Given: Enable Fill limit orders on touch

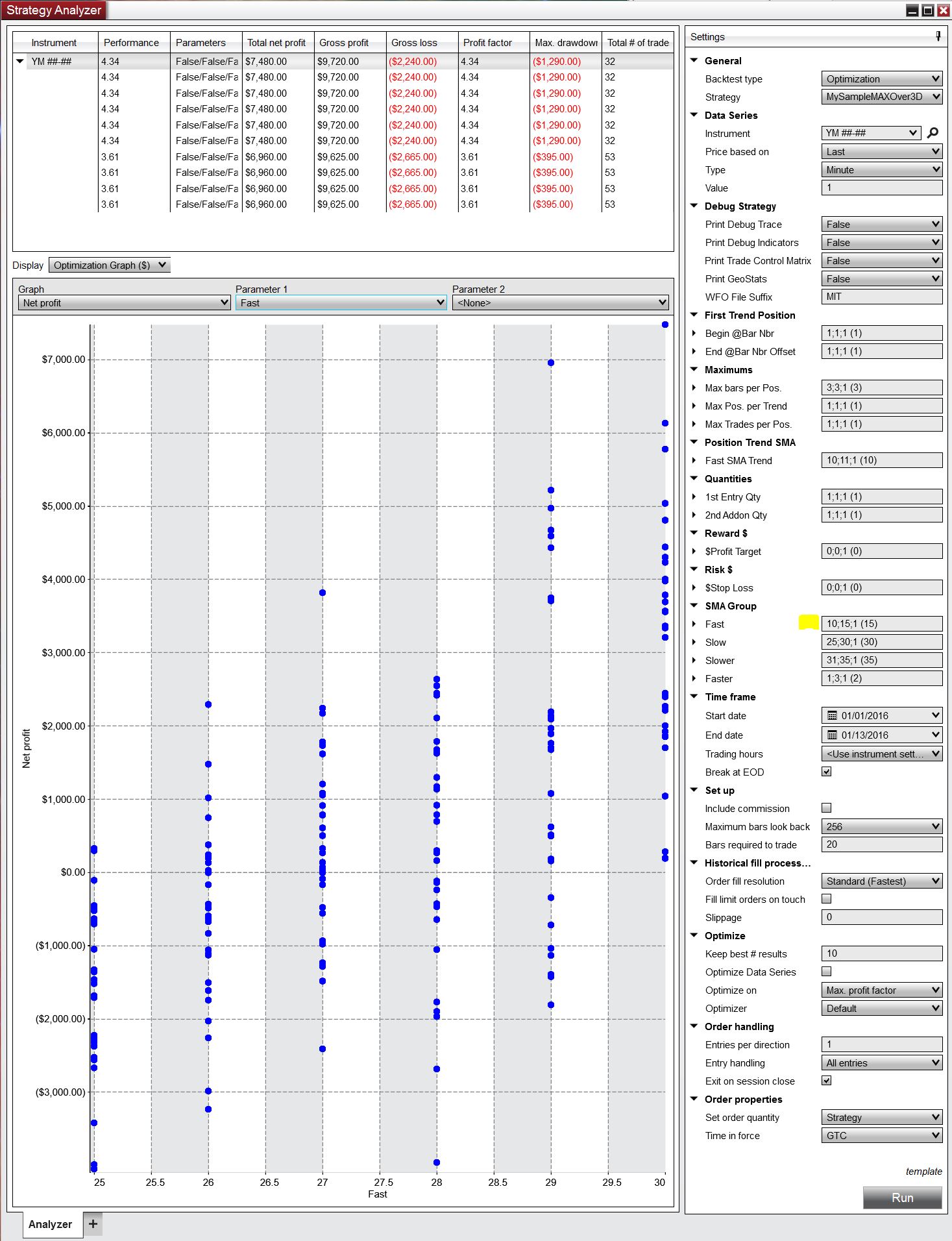Looking at the screenshot, I should [826, 899].
